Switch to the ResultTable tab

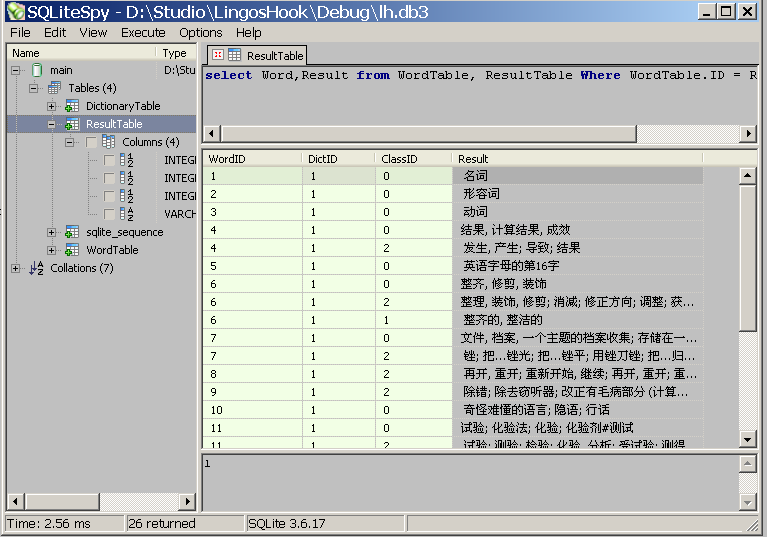click(x=257, y=55)
